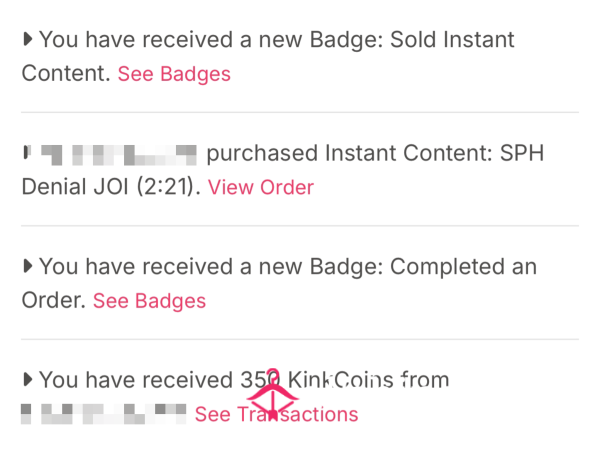The image size is (600, 449).
Task: Click the blurred buyer username before 'purchased'
Action: [x=119, y=155]
